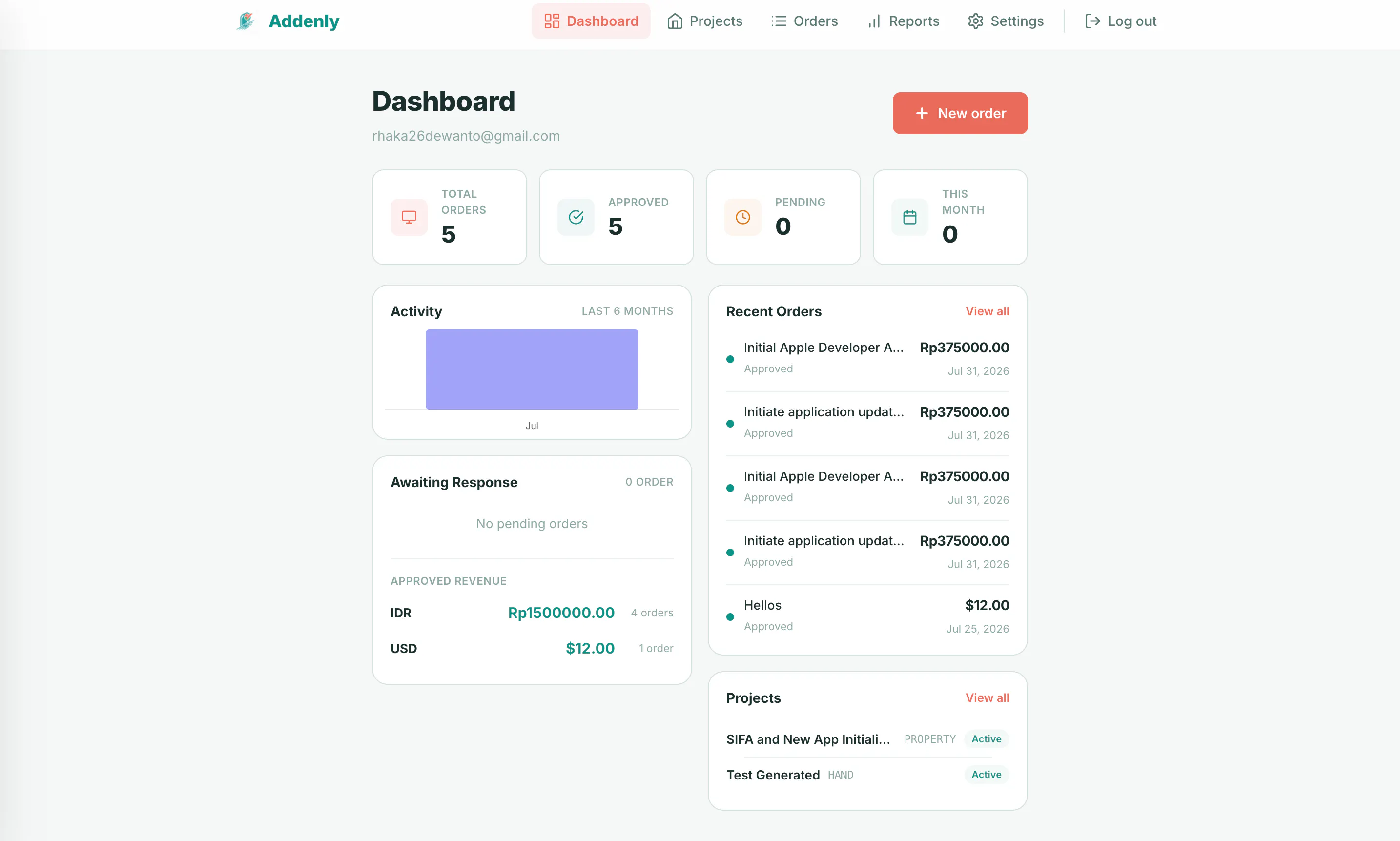Click the LAST 6 MONTHS label

pyautogui.click(x=627, y=311)
